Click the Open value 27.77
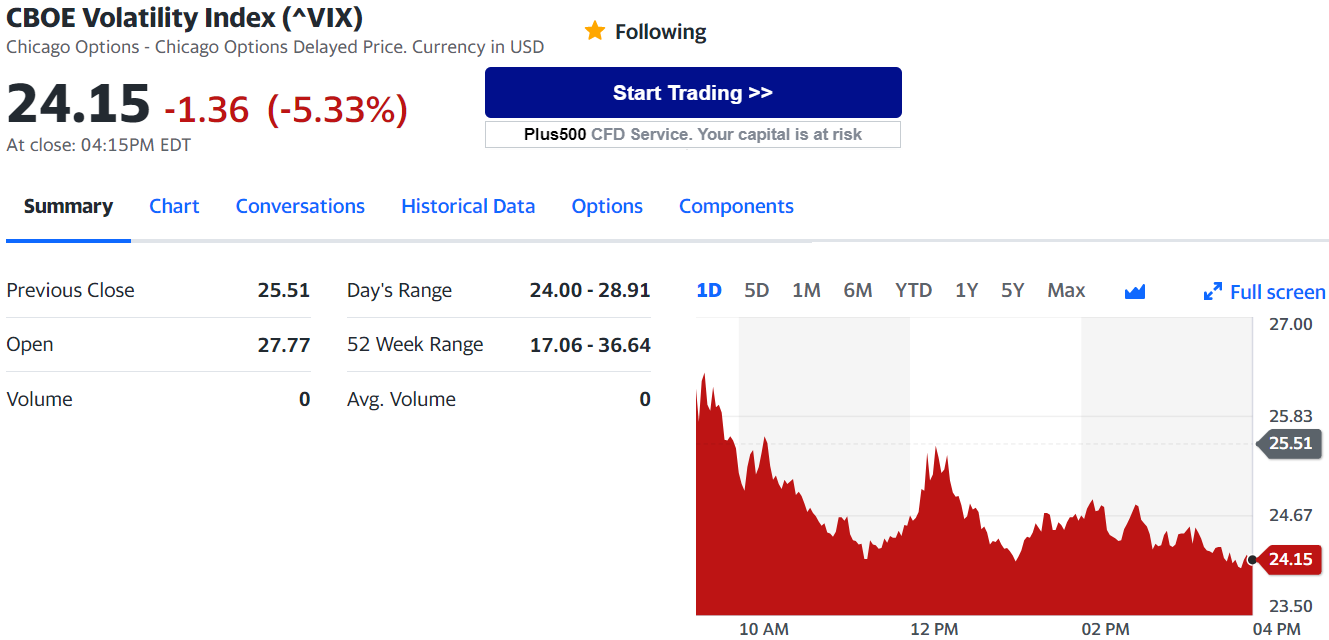 click(x=284, y=345)
